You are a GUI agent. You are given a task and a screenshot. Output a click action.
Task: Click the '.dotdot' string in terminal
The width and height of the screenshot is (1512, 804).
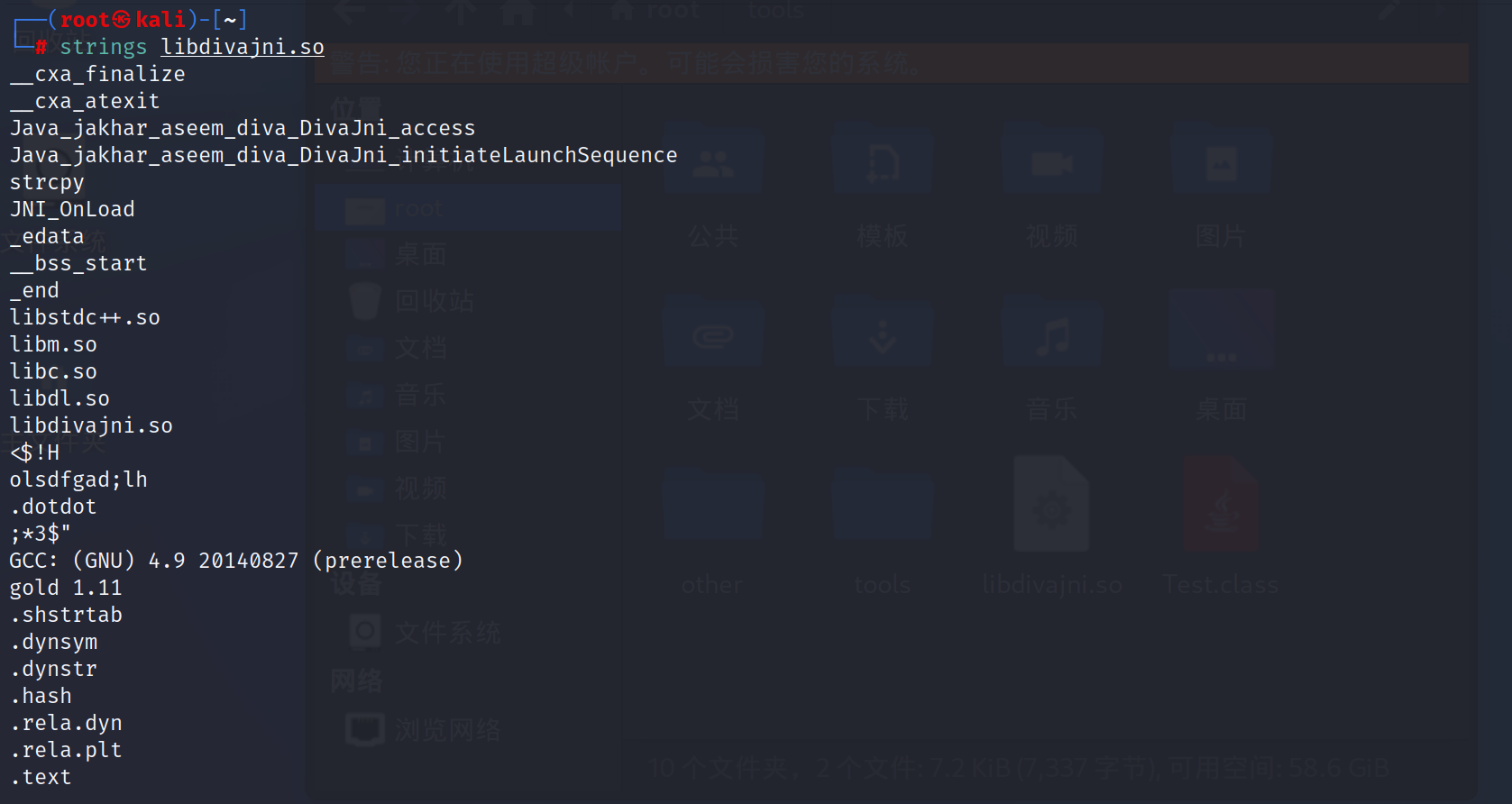(x=53, y=507)
